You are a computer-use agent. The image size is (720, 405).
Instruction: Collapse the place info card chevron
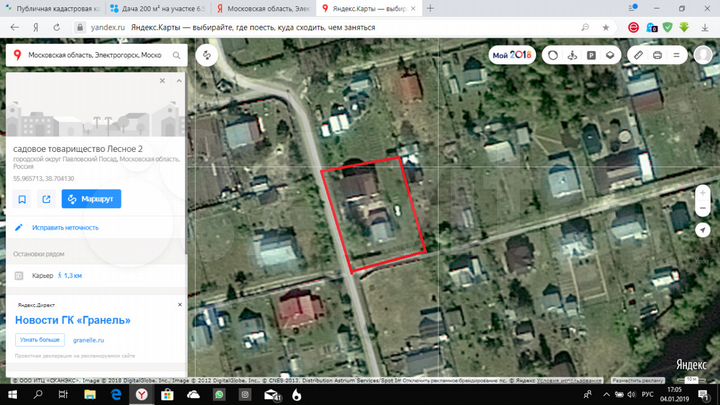click(x=179, y=81)
